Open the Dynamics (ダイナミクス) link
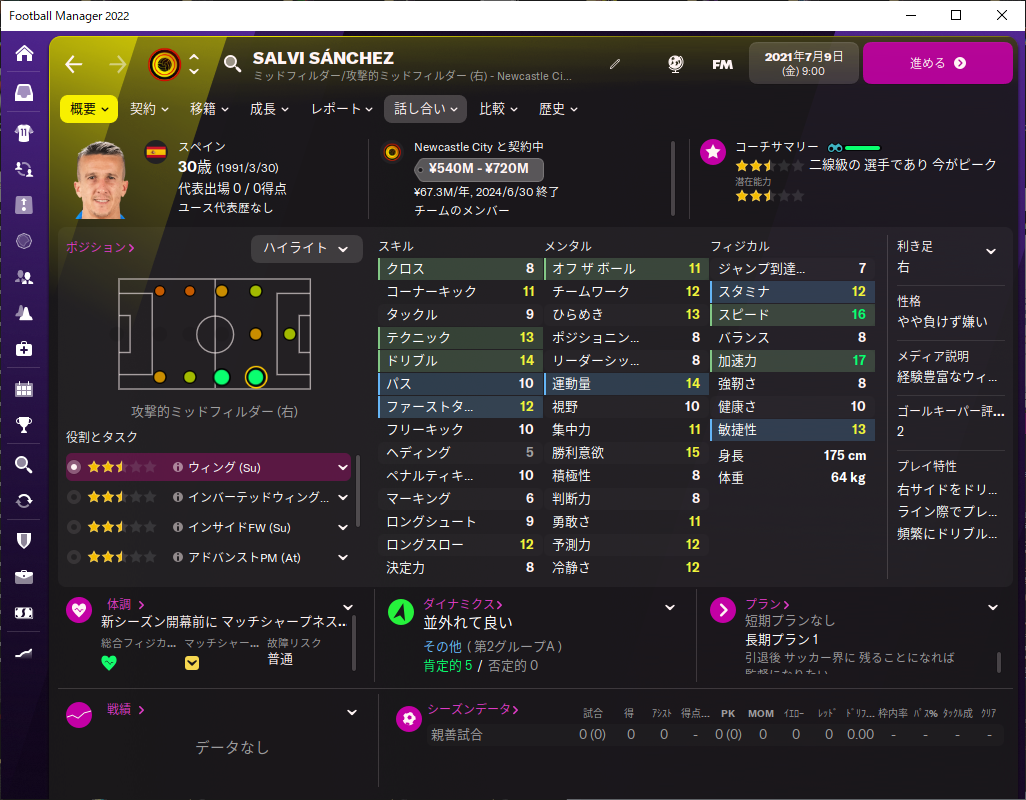Viewport: 1026px width, 800px height. (463, 604)
